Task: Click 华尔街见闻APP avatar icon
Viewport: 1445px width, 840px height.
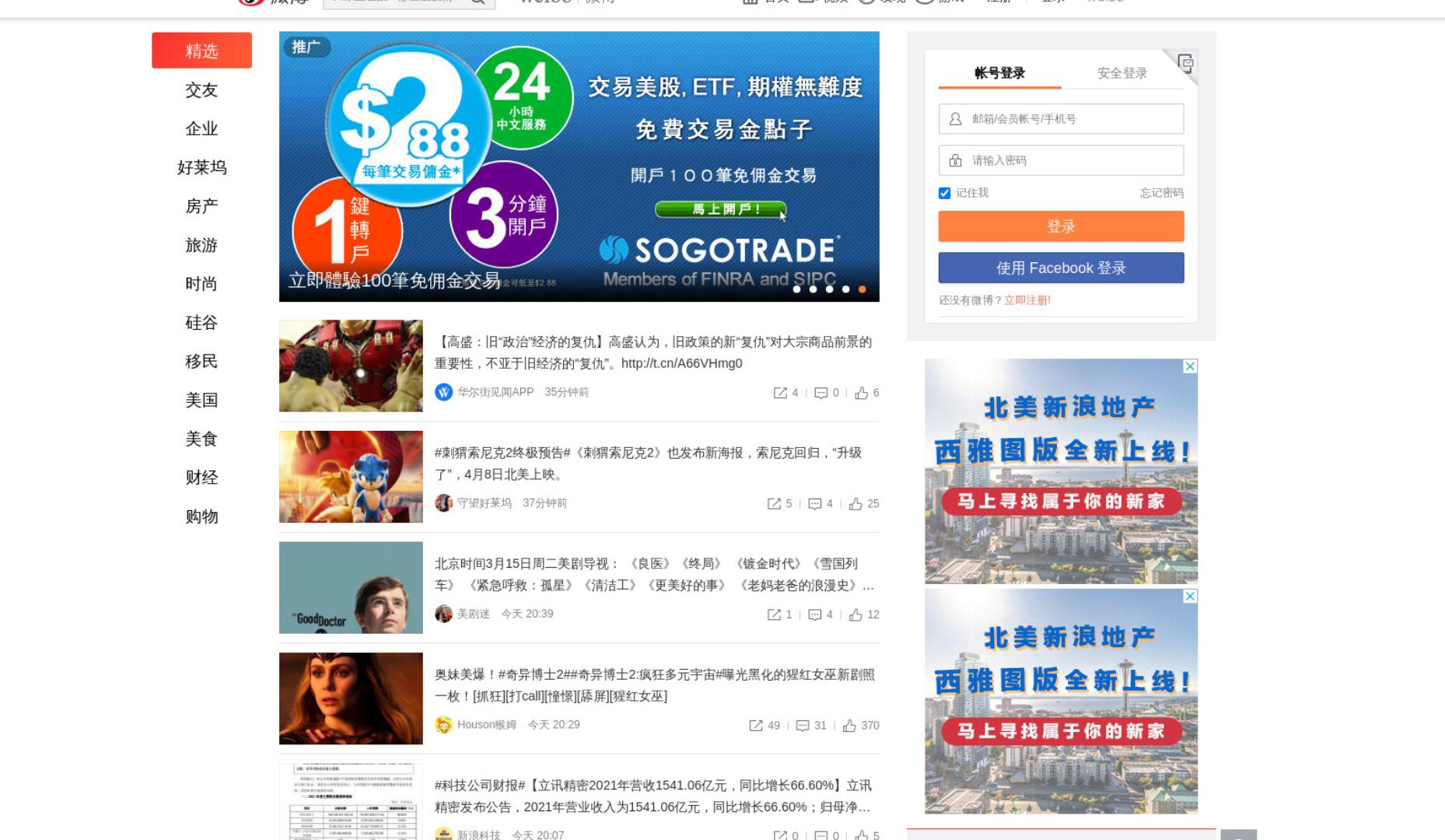Action: pos(443,392)
